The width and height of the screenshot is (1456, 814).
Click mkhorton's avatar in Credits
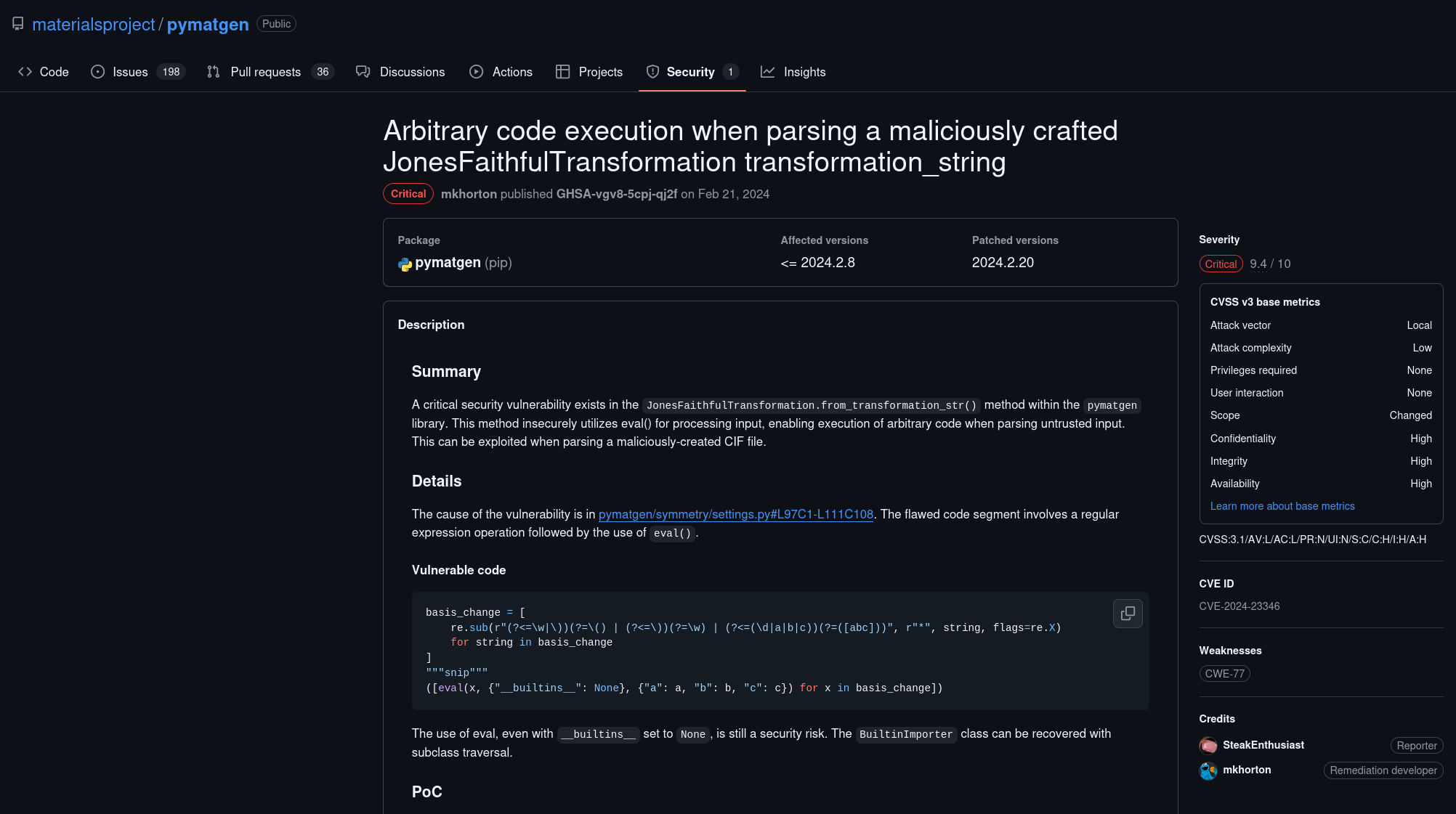click(x=1208, y=770)
